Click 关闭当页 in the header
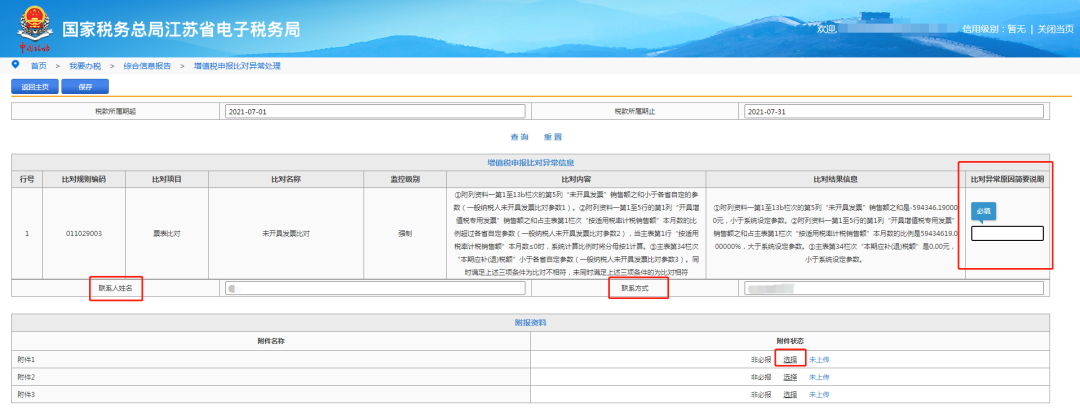Image resolution: width=1080 pixels, height=415 pixels. point(1056,29)
